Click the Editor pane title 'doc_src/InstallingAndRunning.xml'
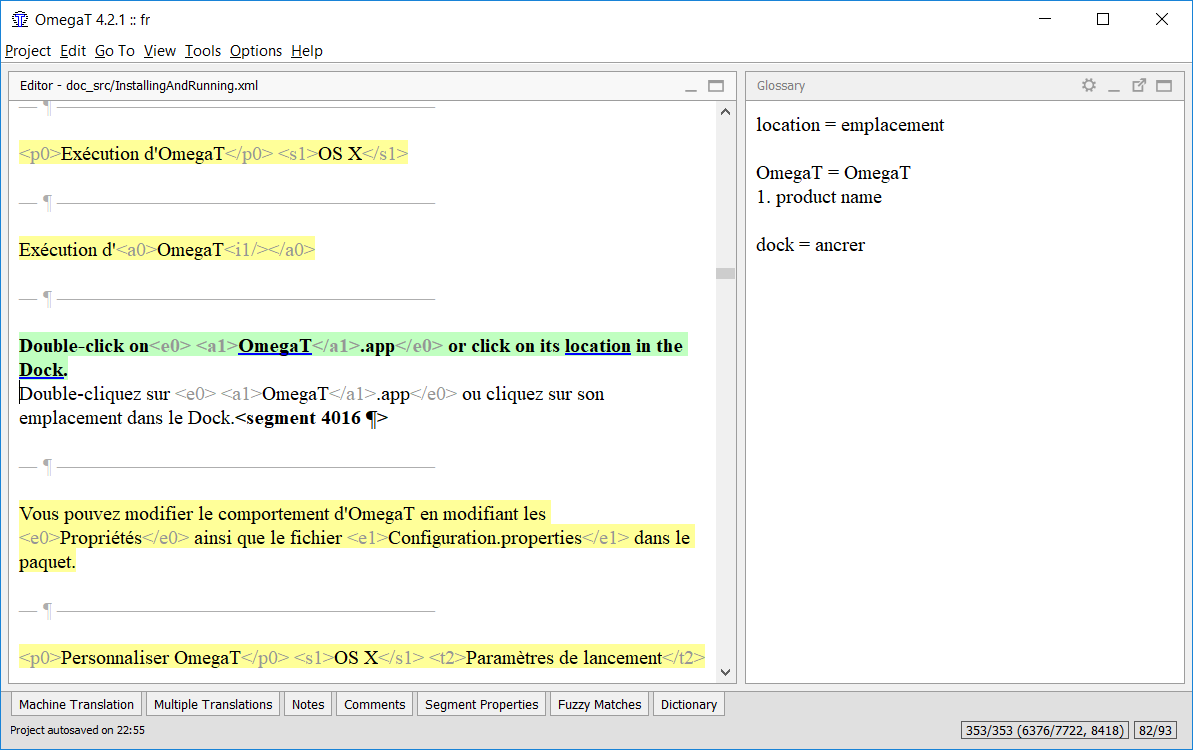 [x=162, y=86]
